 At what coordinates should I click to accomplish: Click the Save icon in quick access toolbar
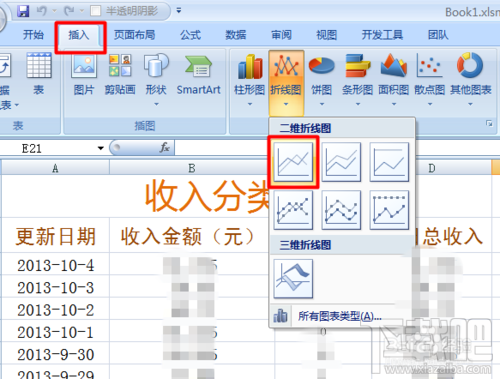click(x=23, y=11)
